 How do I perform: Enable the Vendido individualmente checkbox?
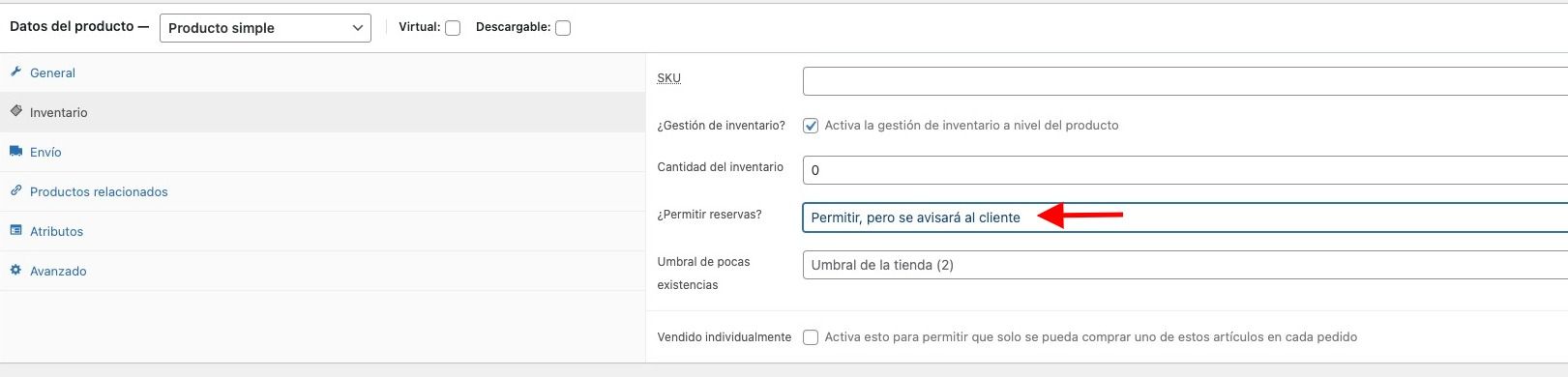click(x=811, y=337)
